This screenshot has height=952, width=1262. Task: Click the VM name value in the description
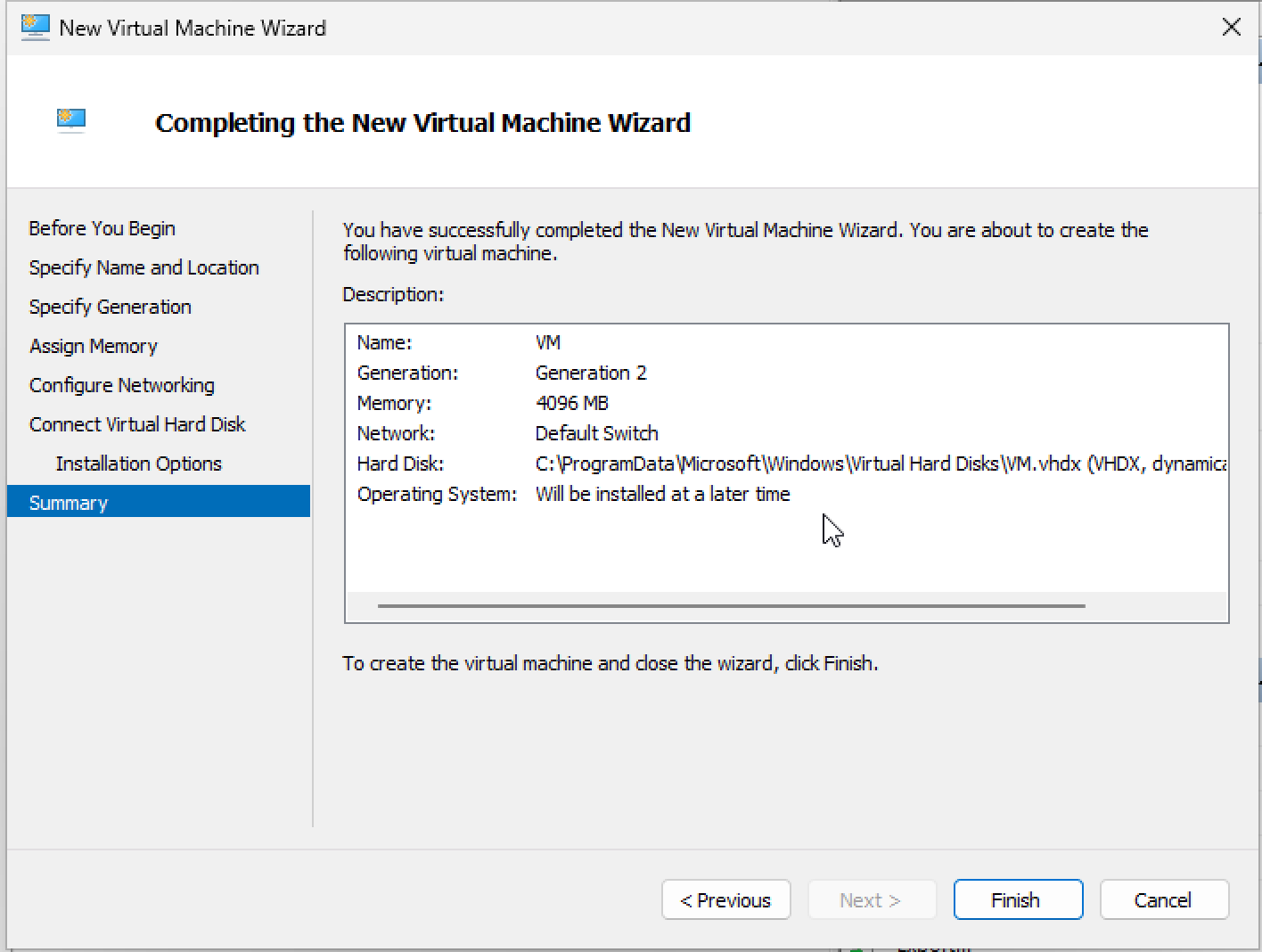click(548, 342)
